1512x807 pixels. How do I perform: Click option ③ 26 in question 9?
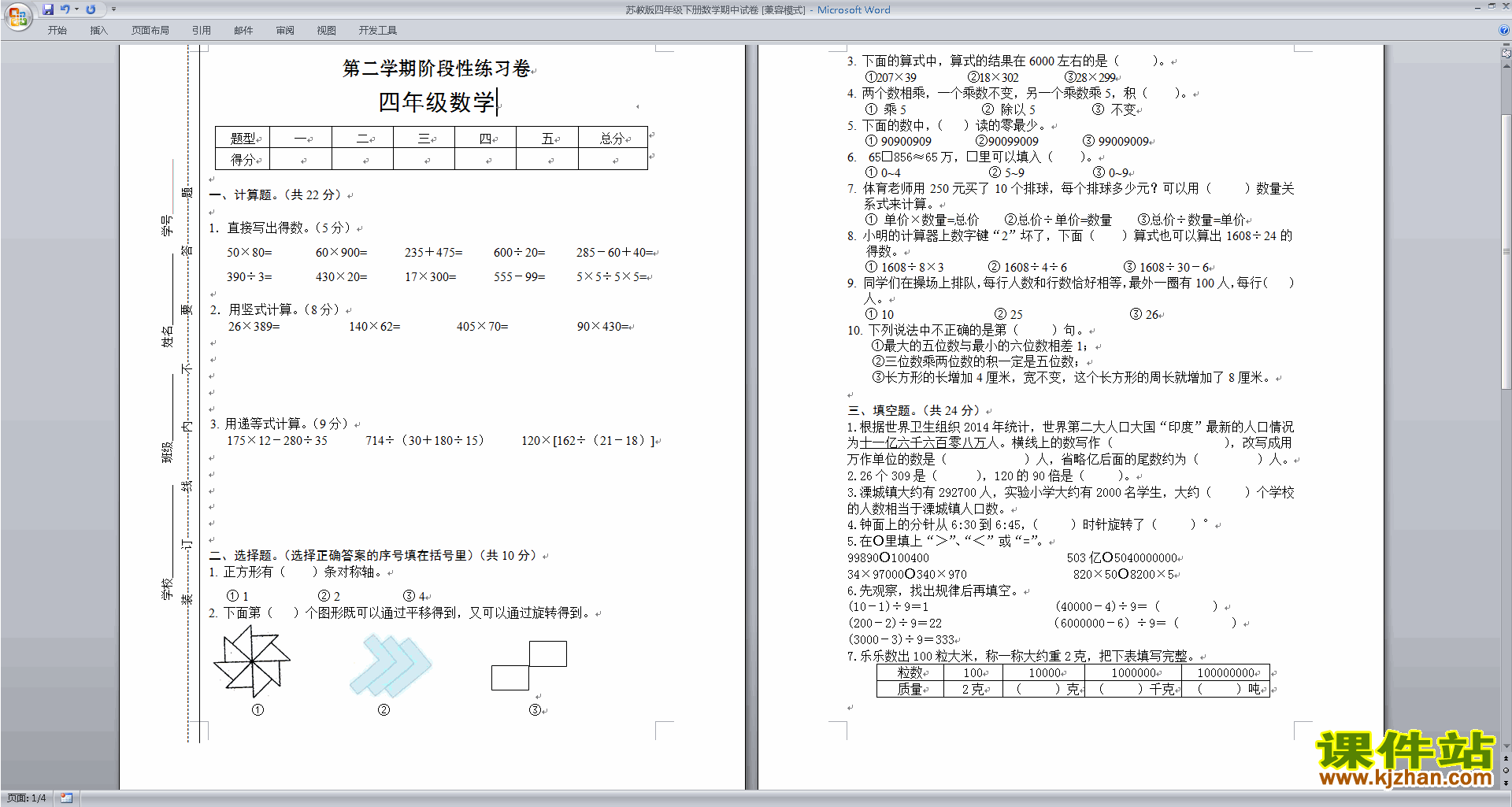pos(1144,314)
